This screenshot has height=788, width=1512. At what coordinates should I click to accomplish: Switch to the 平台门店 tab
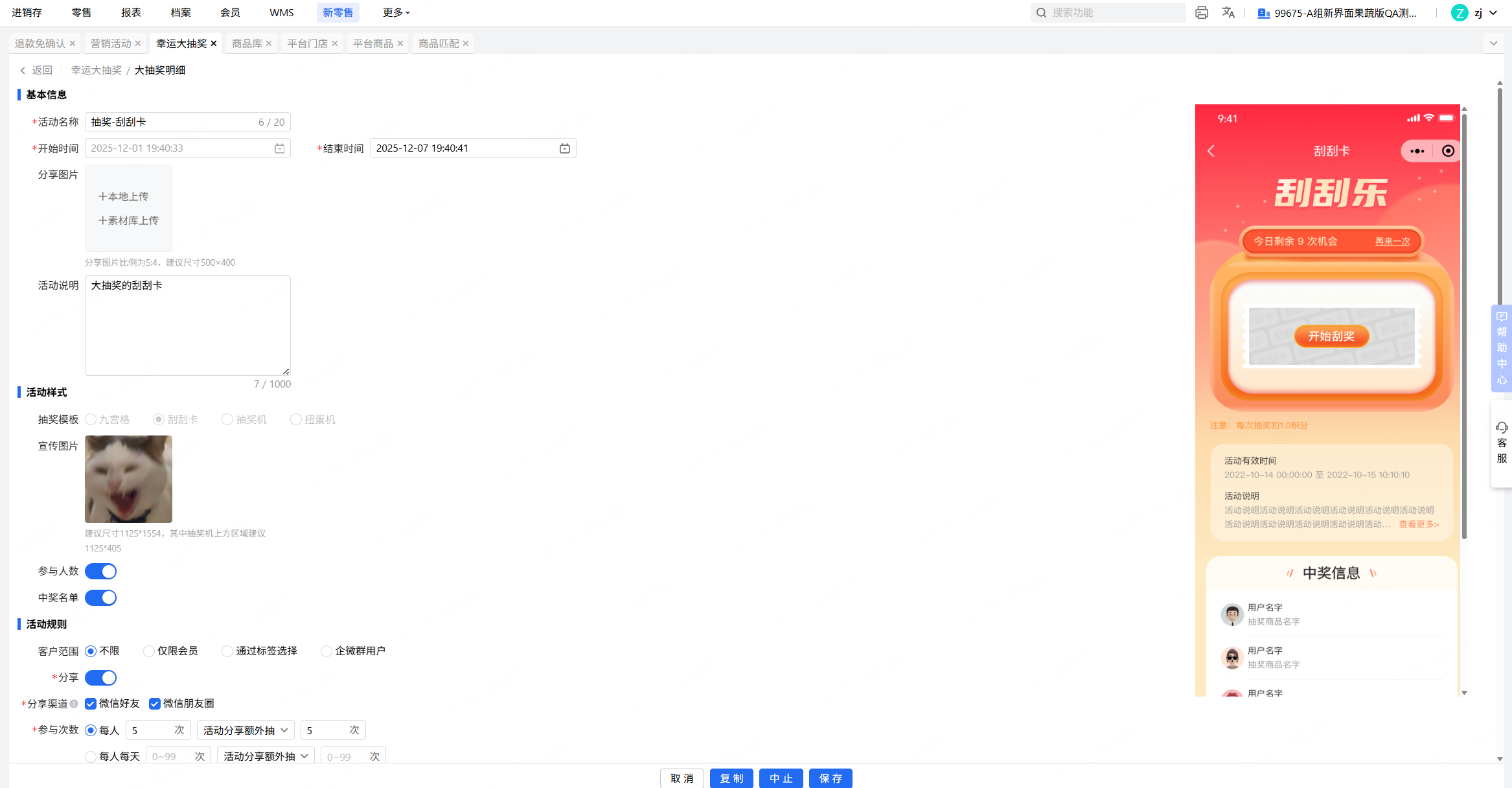pos(307,43)
